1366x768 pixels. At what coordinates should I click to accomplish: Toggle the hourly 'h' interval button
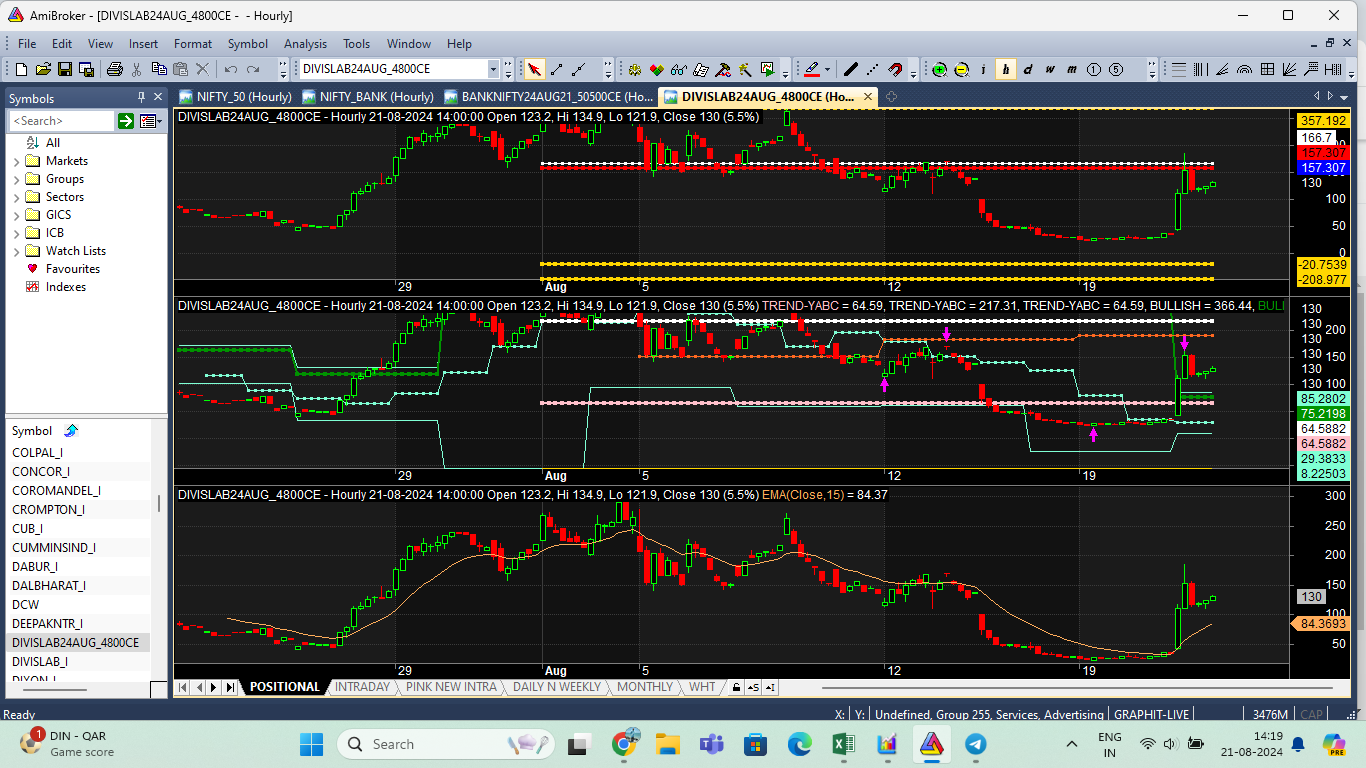(x=1005, y=69)
